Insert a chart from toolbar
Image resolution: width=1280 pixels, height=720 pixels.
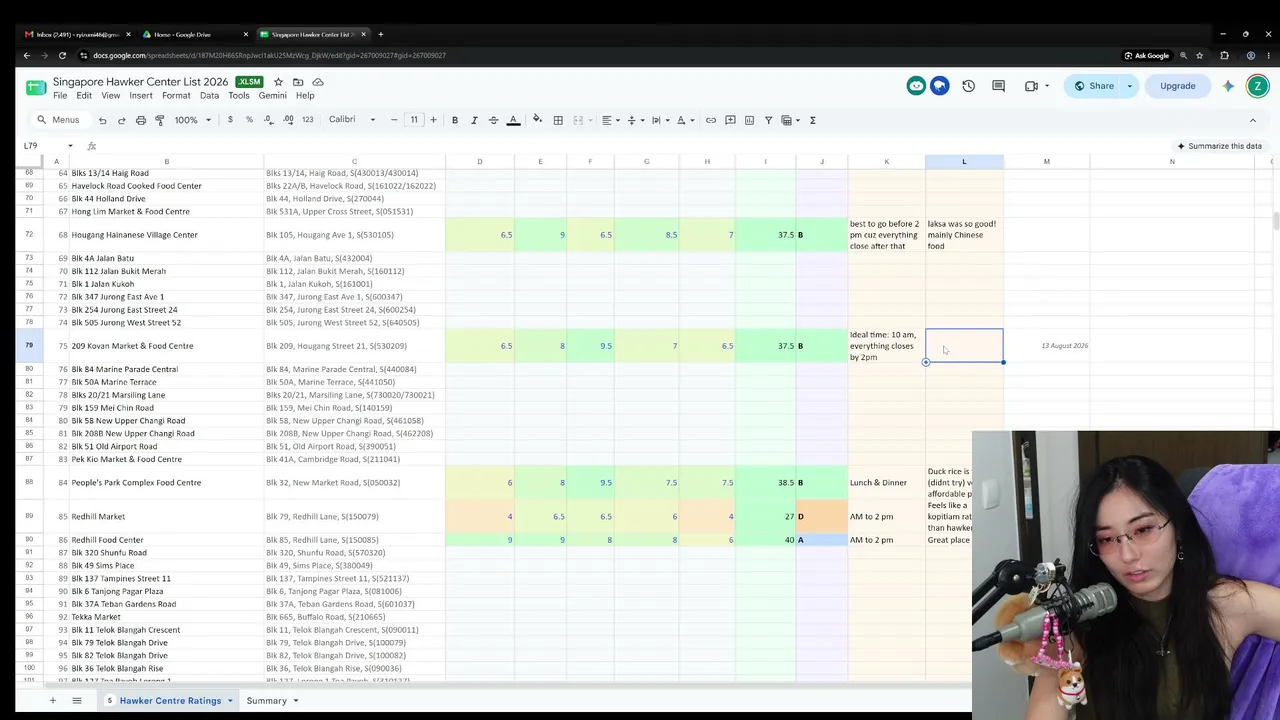click(x=749, y=120)
